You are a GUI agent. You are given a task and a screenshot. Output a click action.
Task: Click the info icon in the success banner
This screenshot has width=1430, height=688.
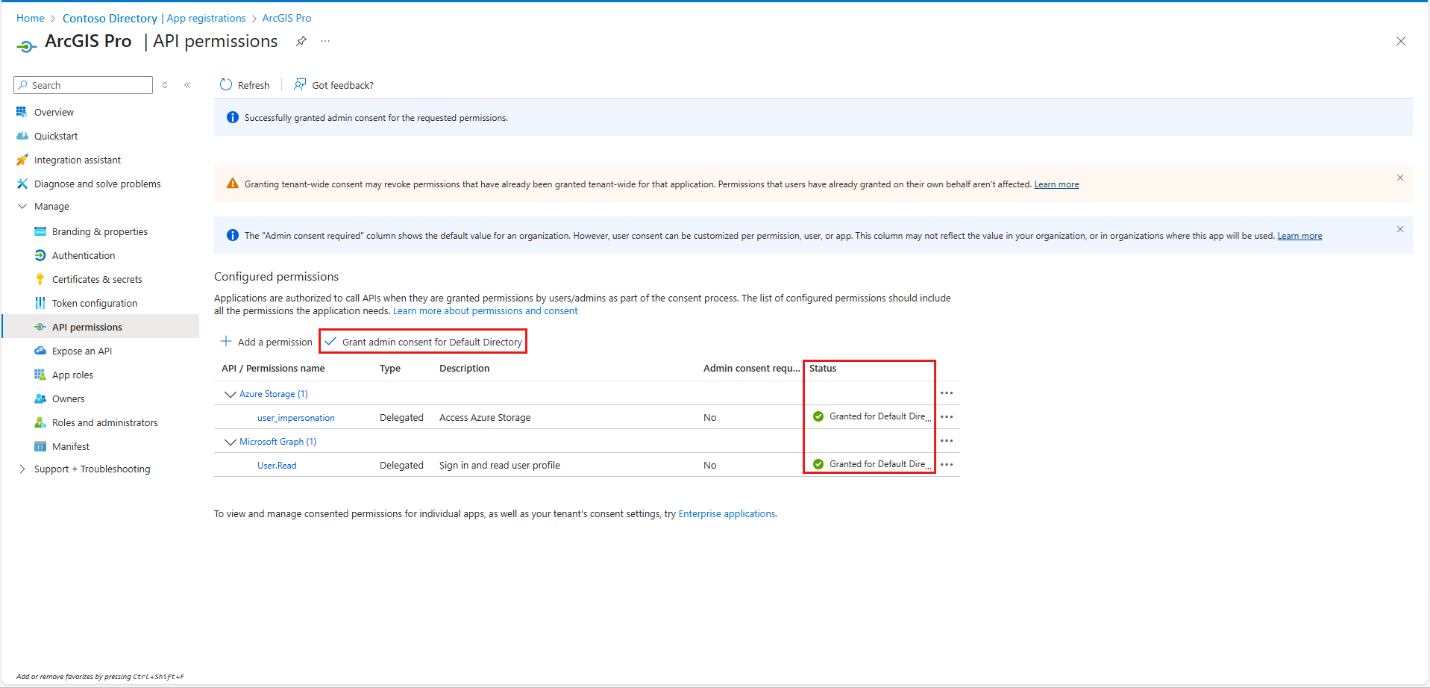click(233, 118)
